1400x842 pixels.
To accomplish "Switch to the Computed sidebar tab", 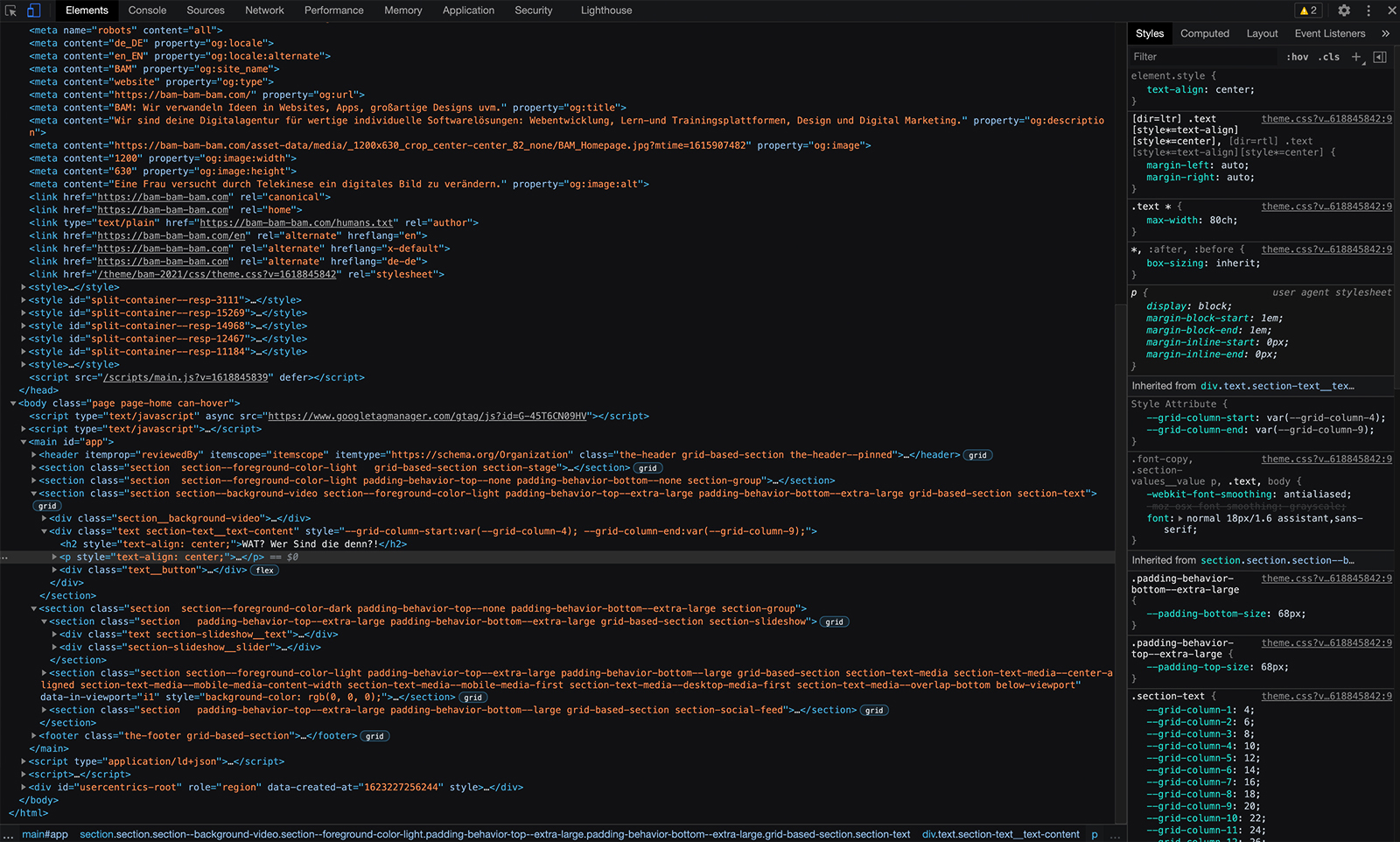I will 1205,33.
